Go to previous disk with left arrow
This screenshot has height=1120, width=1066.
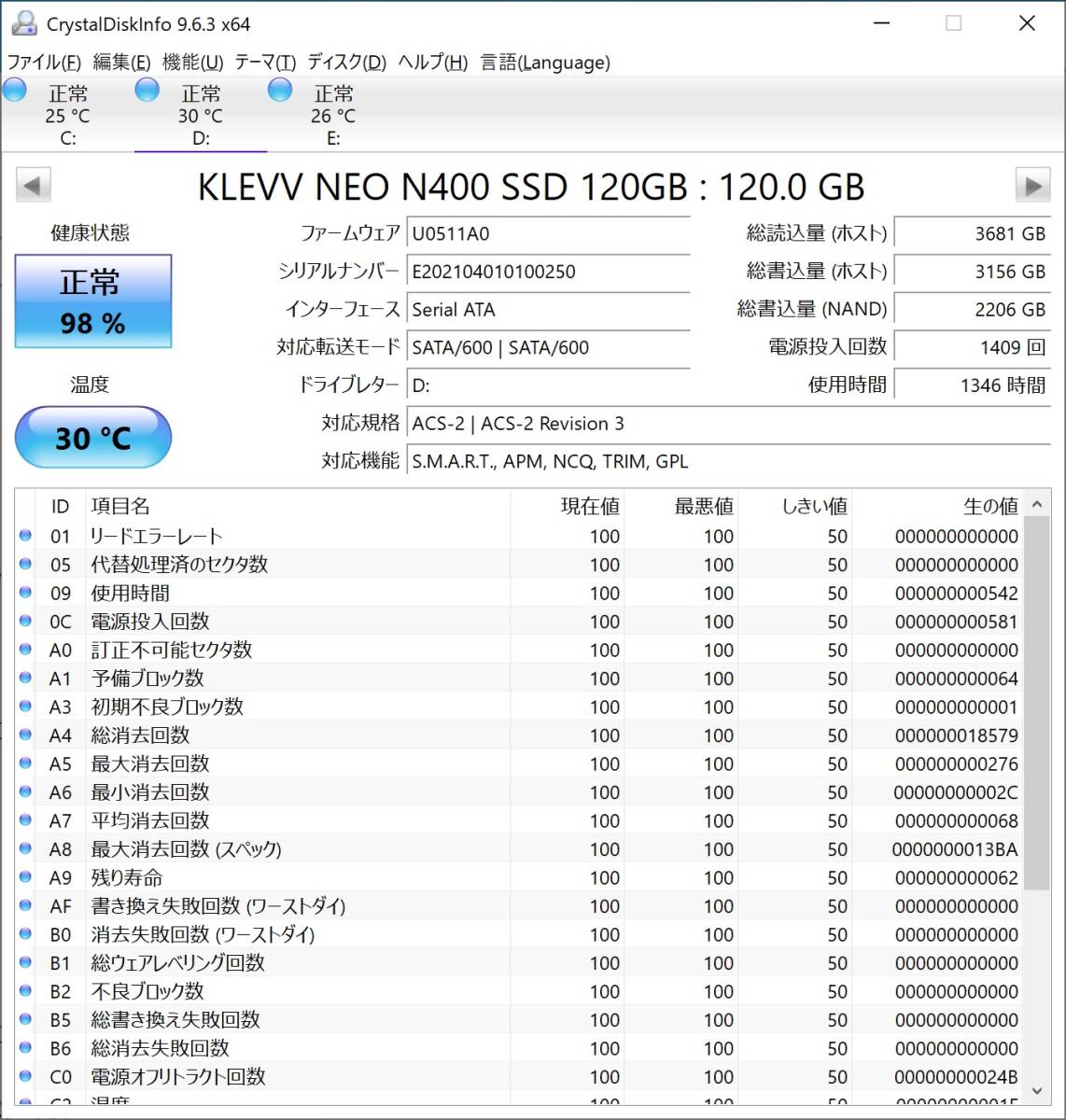pos(34,185)
